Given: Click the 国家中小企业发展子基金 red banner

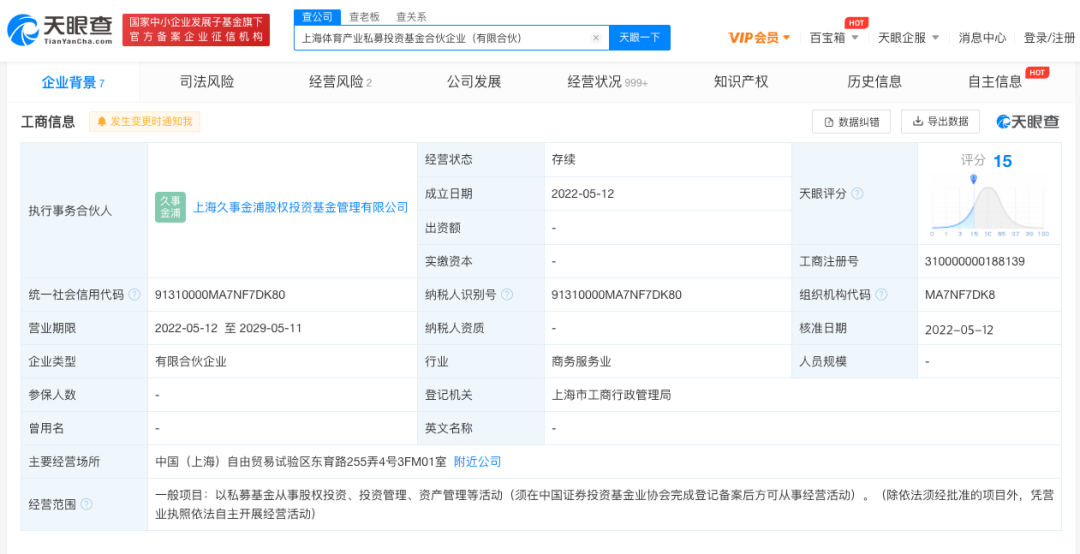Looking at the screenshot, I should [x=196, y=30].
